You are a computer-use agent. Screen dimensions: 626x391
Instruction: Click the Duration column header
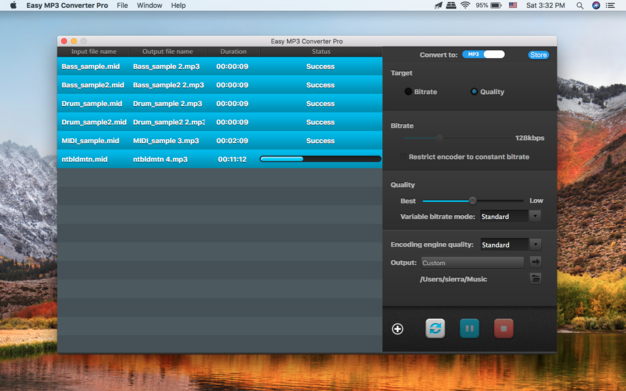pos(233,52)
